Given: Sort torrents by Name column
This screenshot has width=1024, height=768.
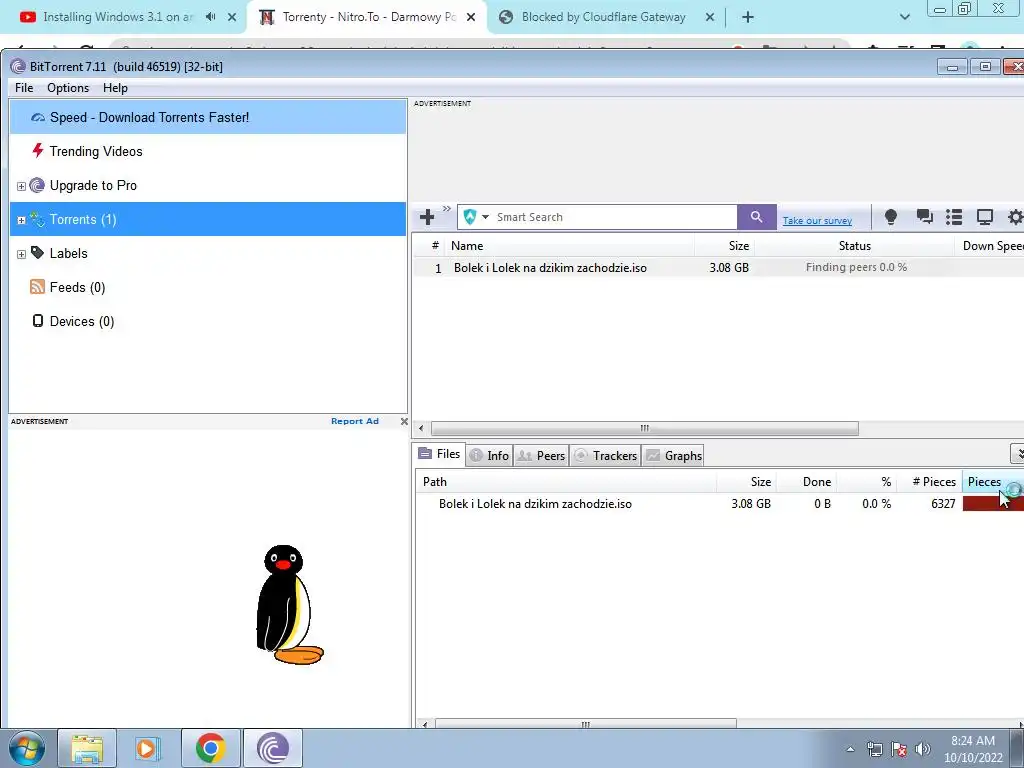Looking at the screenshot, I should click(569, 246).
